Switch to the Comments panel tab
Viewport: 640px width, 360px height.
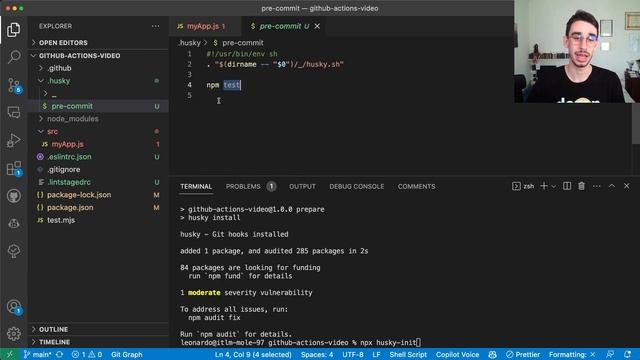[x=416, y=187]
